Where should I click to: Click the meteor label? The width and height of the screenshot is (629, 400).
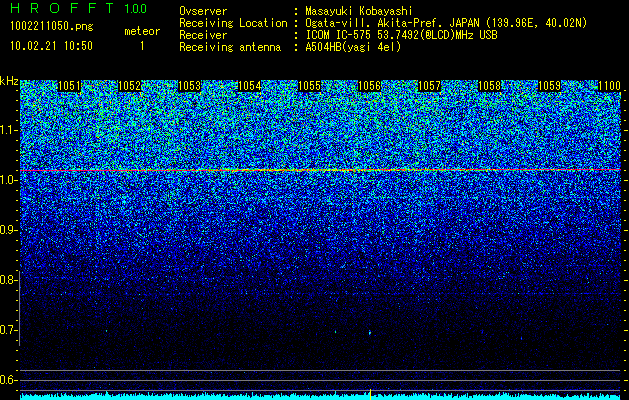pos(142,31)
